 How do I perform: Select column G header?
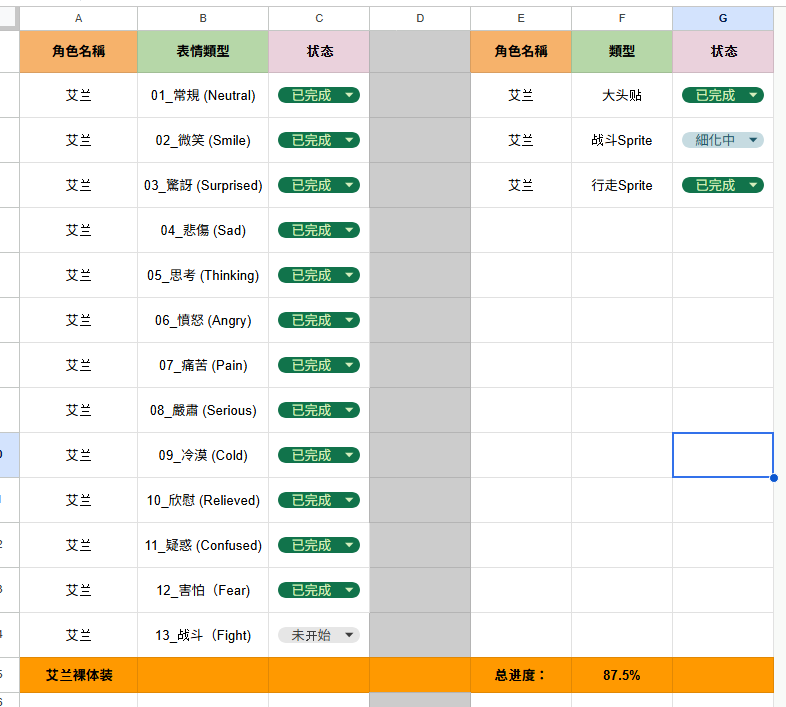tap(723, 19)
